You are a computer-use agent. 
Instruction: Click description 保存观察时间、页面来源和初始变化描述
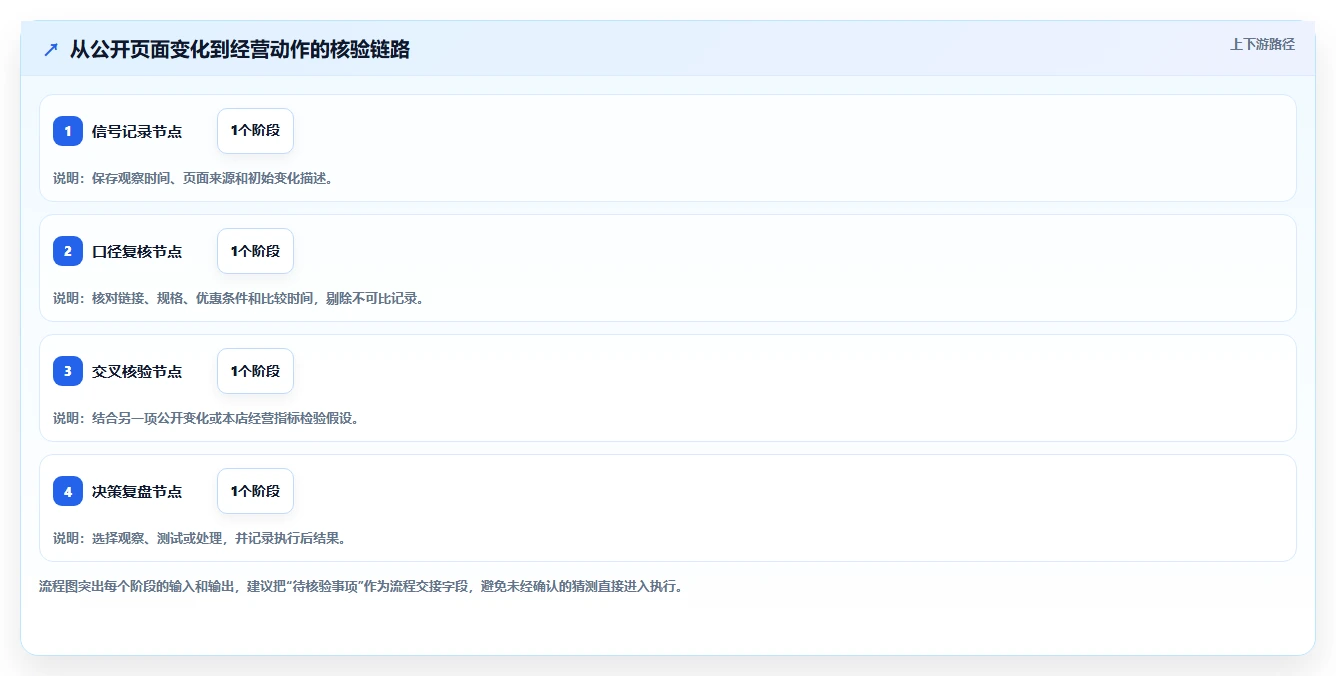pos(193,178)
